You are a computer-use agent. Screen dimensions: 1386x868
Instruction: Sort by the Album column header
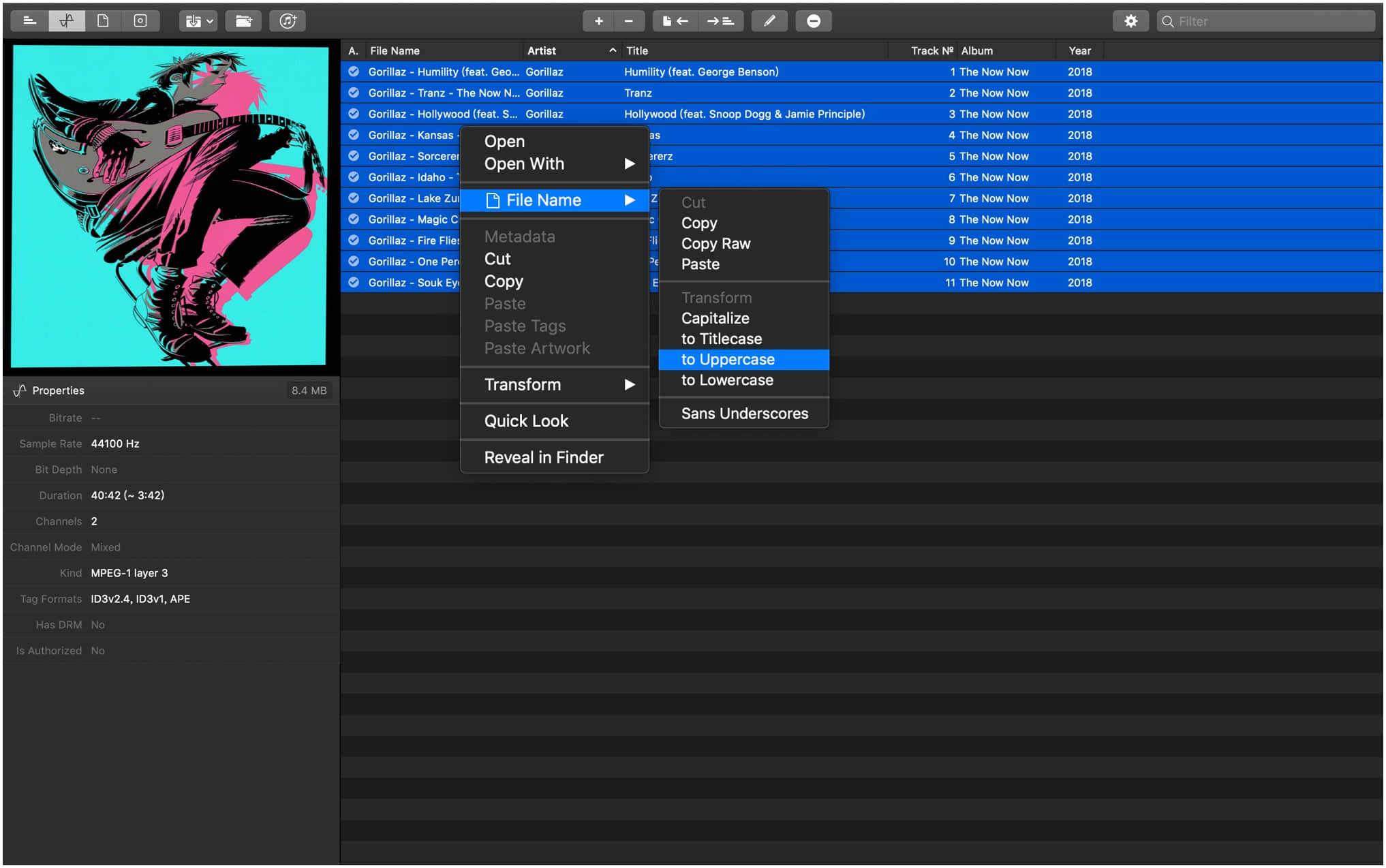click(1007, 50)
